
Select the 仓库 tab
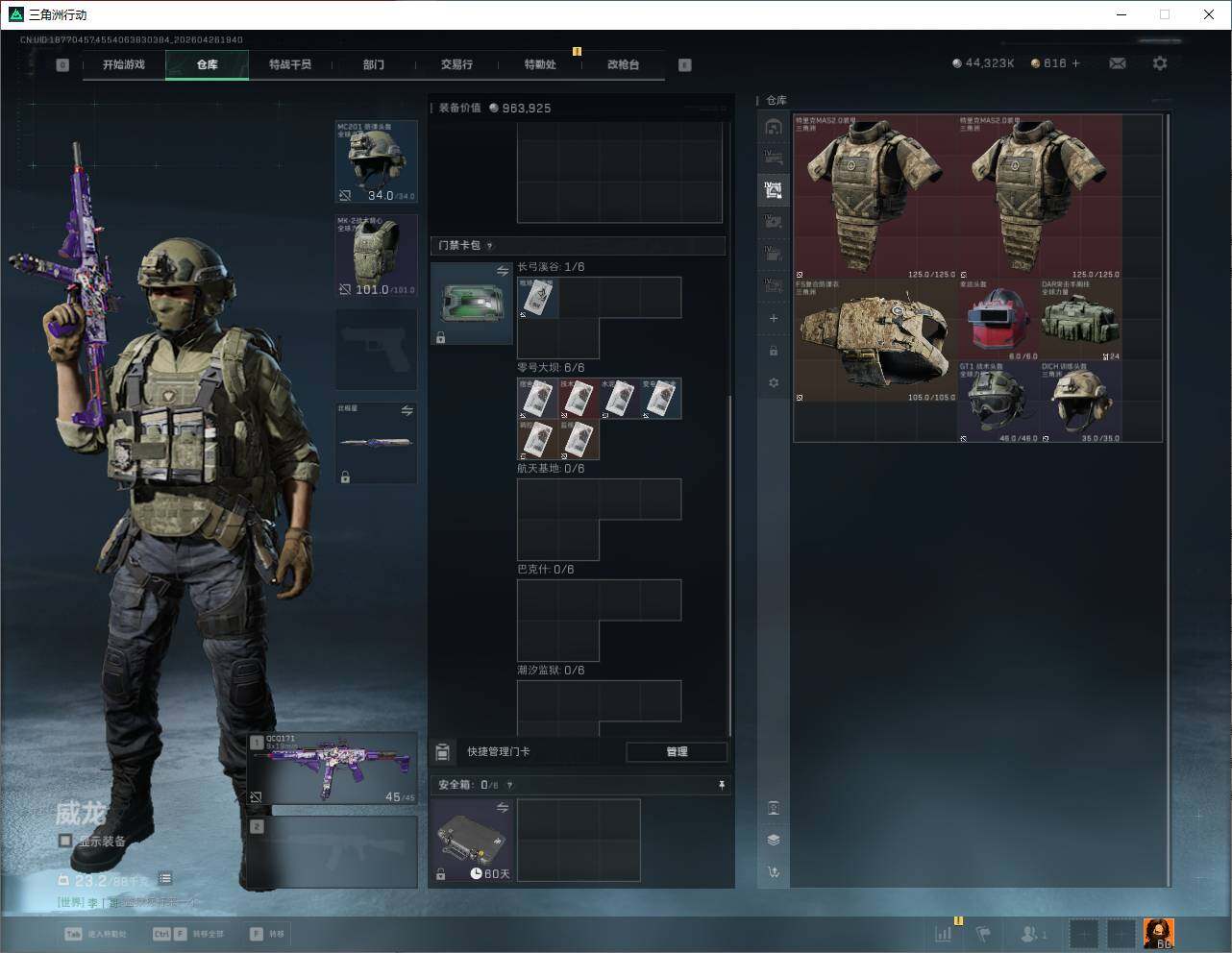(208, 64)
